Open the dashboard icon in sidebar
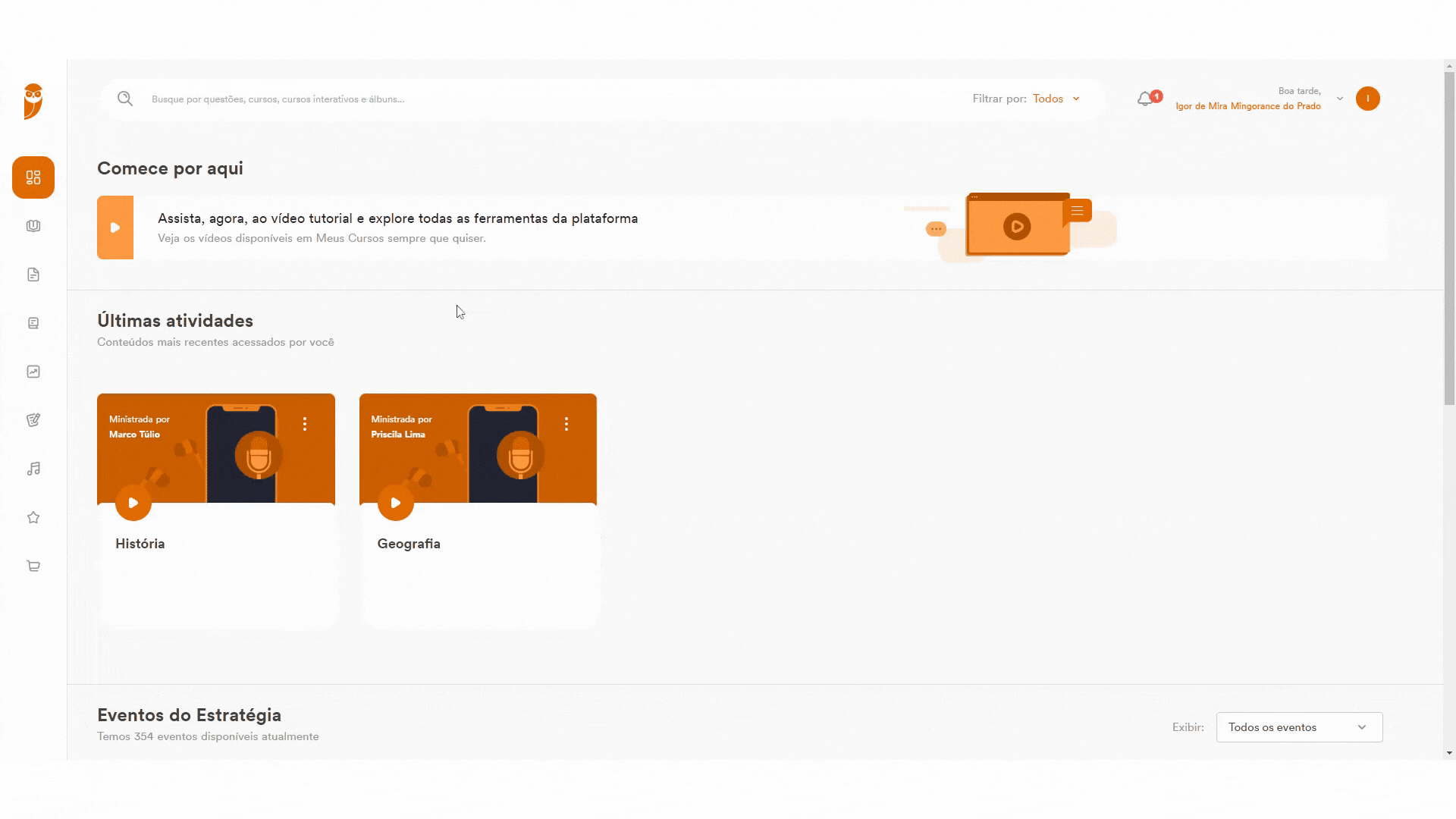Viewport: 1456px width, 819px height. coord(33,177)
